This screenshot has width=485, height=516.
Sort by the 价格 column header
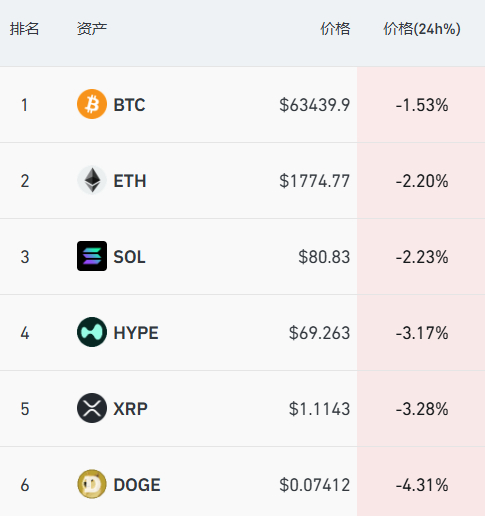click(335, 29)
